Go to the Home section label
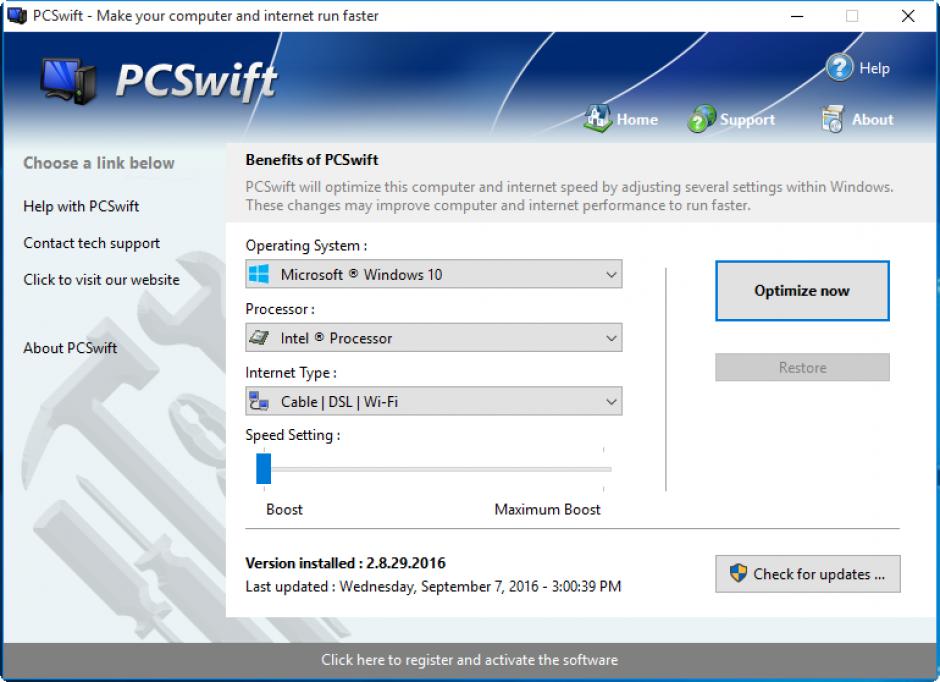 (x=637, y=120)
